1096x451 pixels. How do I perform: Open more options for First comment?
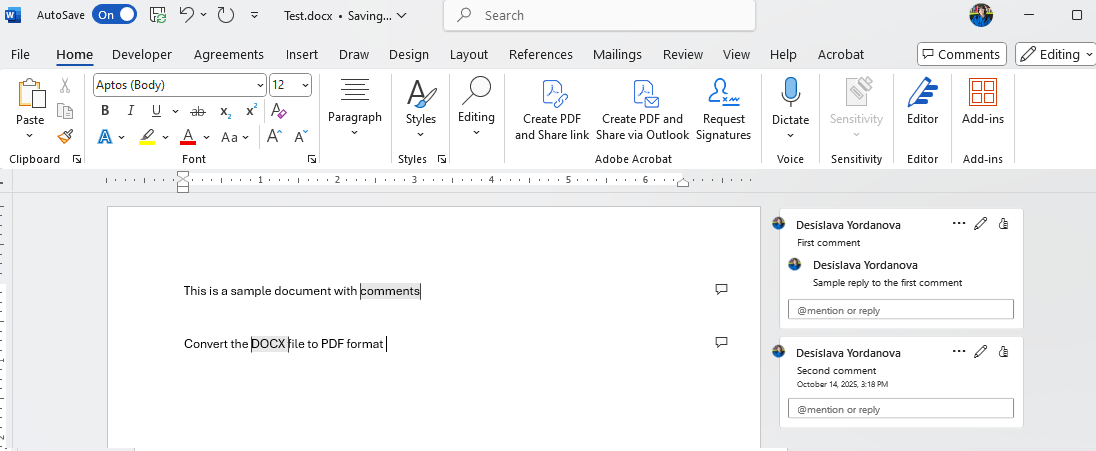[958, 224]
